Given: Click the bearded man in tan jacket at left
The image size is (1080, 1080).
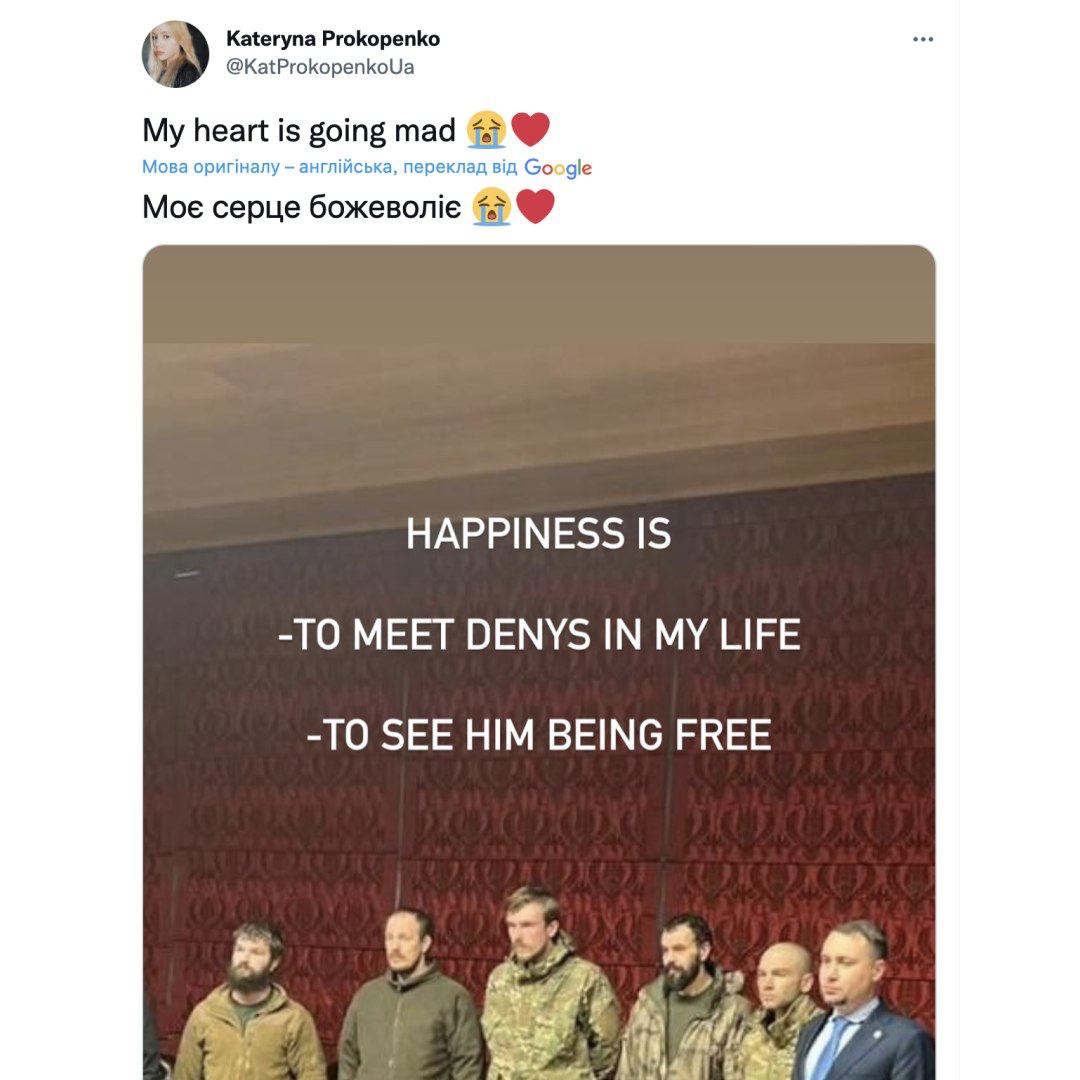Looking at the screenshot, I should 248,1002.
